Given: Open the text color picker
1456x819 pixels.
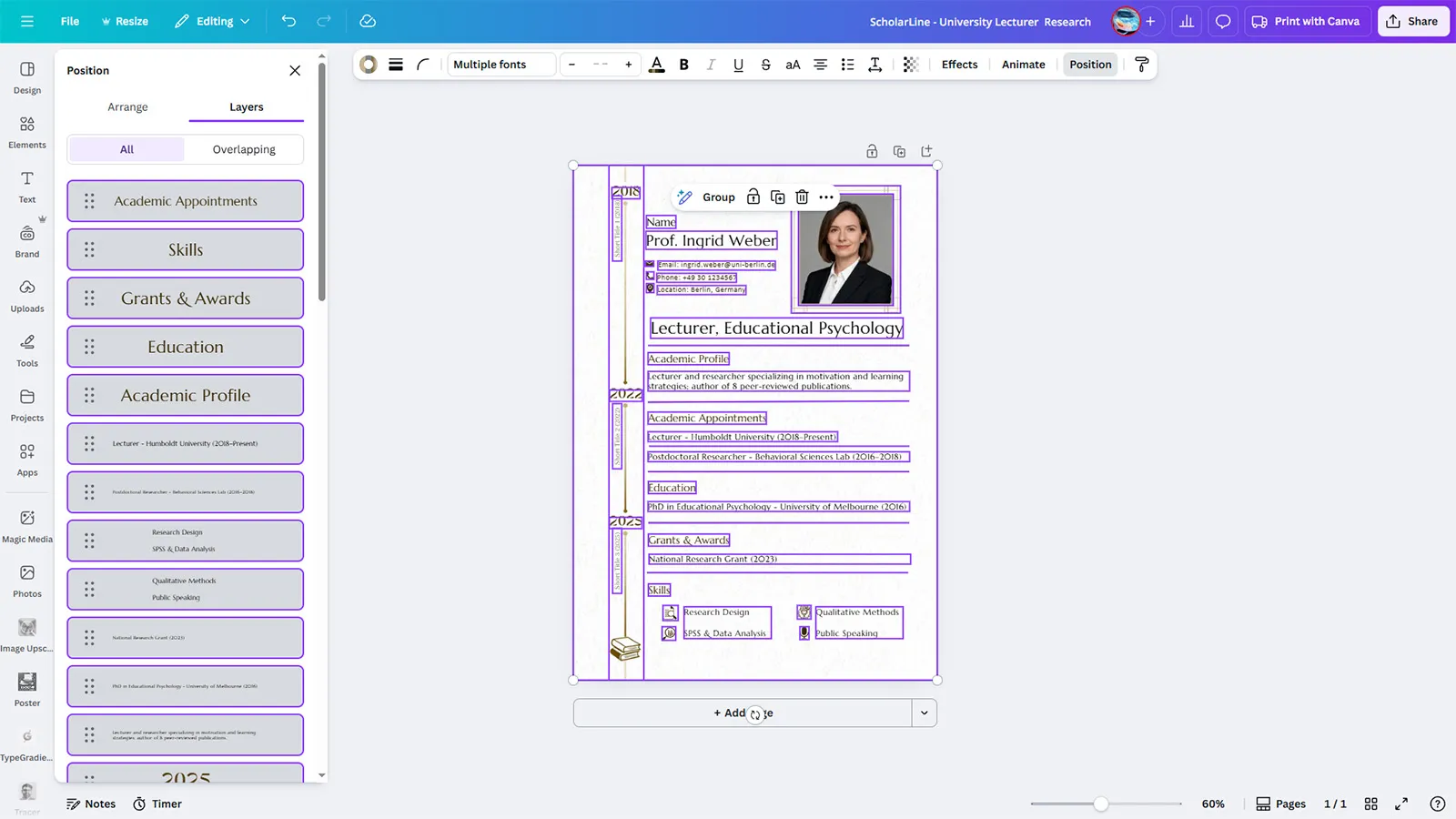Looking at the screenshot, I should point(656,65).
